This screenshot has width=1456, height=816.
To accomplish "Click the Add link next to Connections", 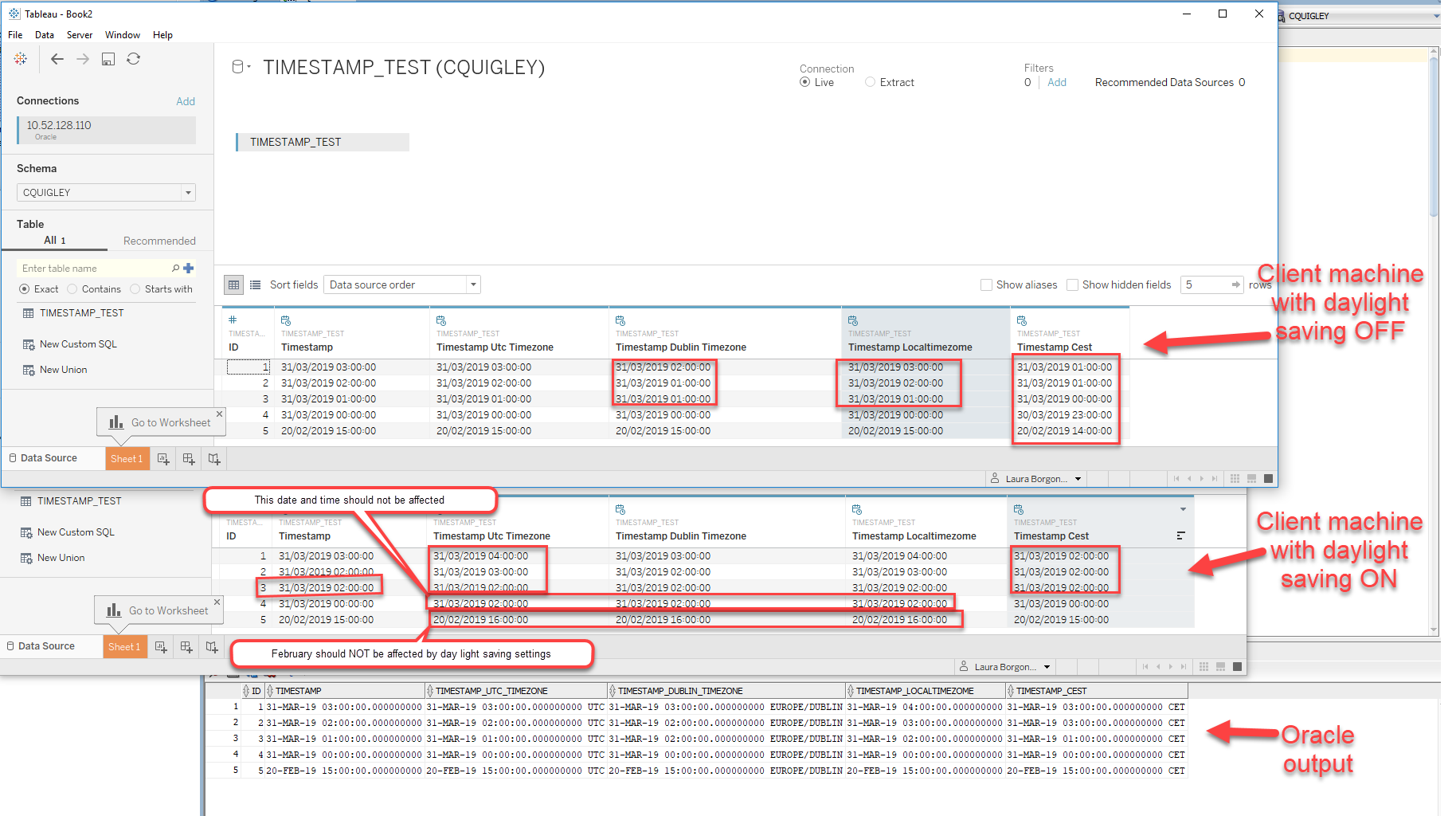I will tap(186, 101).
